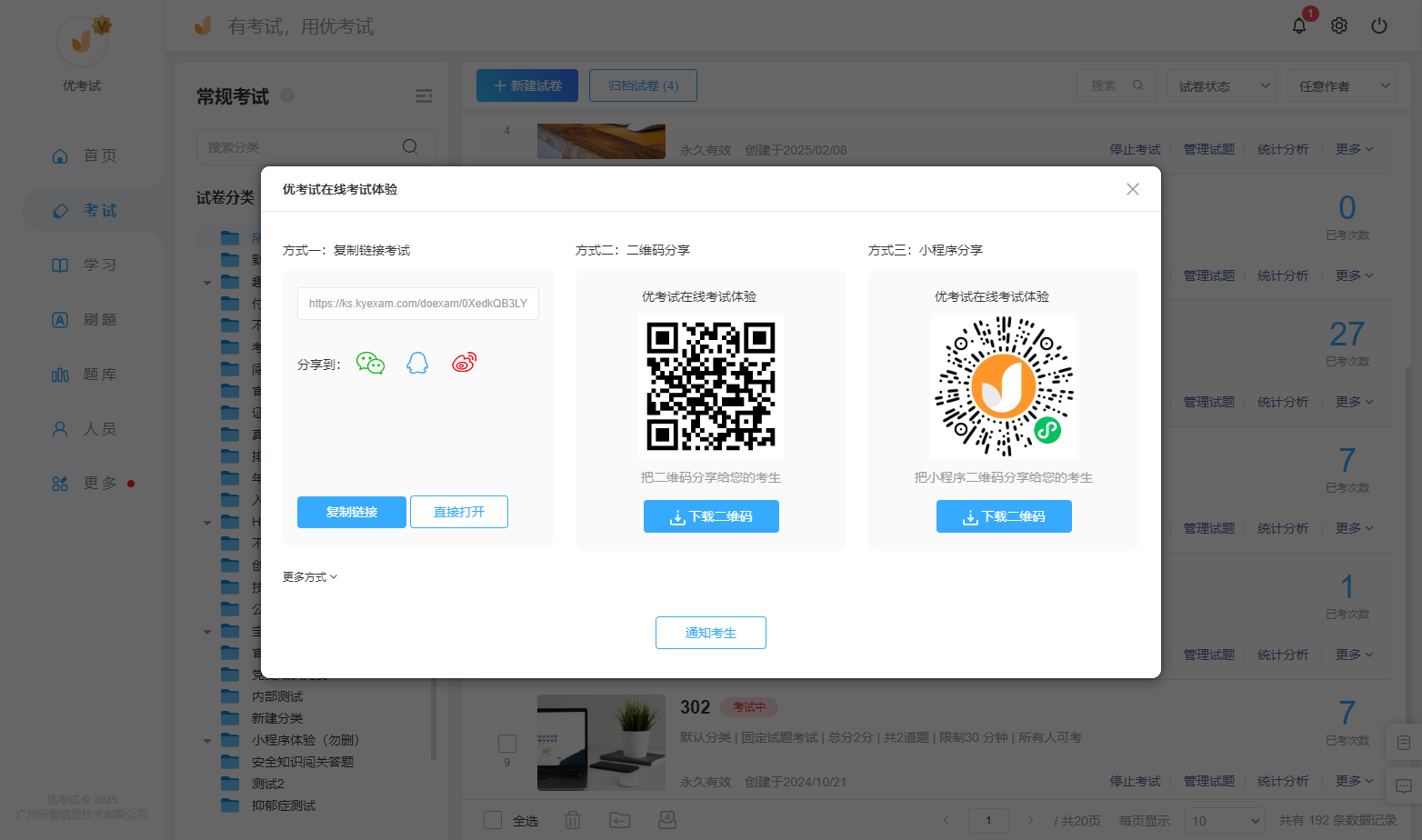Open the 任意作者 dropdown

[1341, 85]
